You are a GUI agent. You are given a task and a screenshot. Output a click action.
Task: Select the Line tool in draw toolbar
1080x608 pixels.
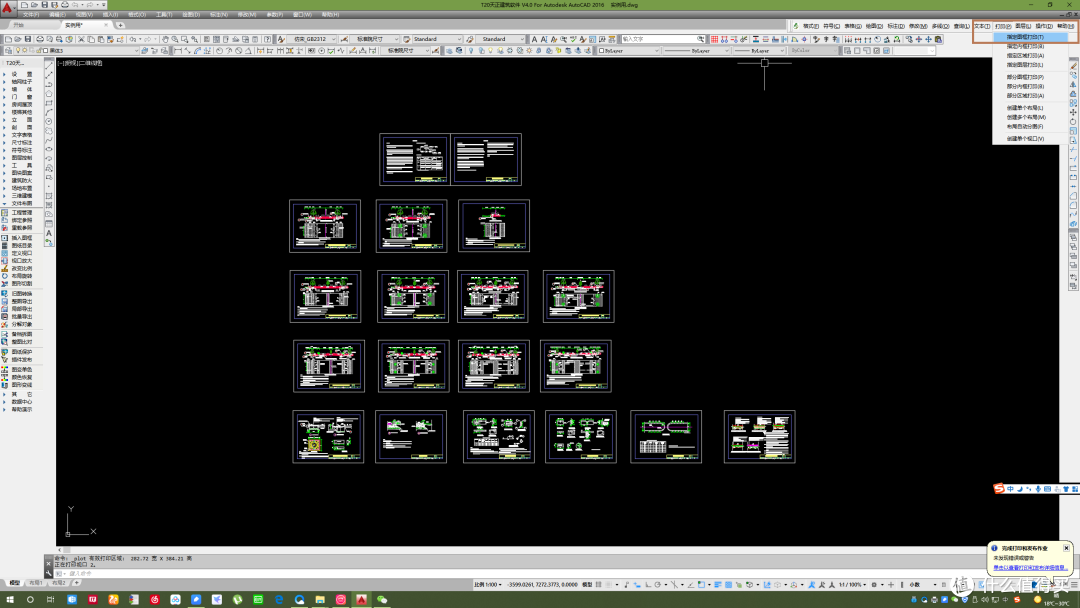[49, 65]
